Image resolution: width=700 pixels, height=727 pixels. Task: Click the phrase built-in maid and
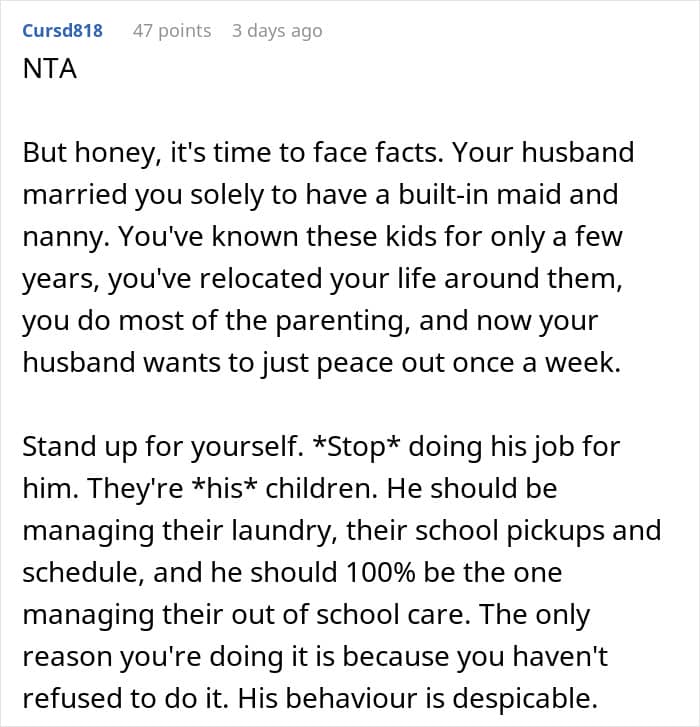coord(509,194)
